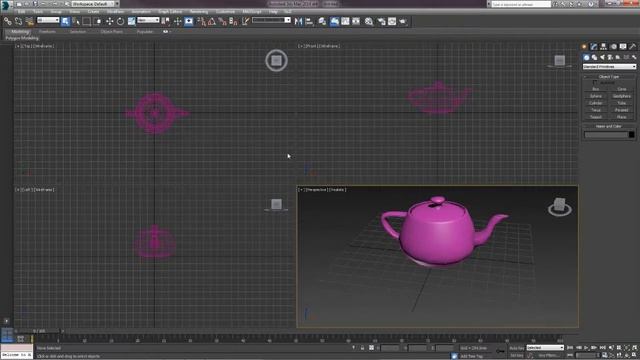Toggle Keyboard Shortcut Override
The image size is (640, 360).
pyautogui.click(x=189, y=21)
